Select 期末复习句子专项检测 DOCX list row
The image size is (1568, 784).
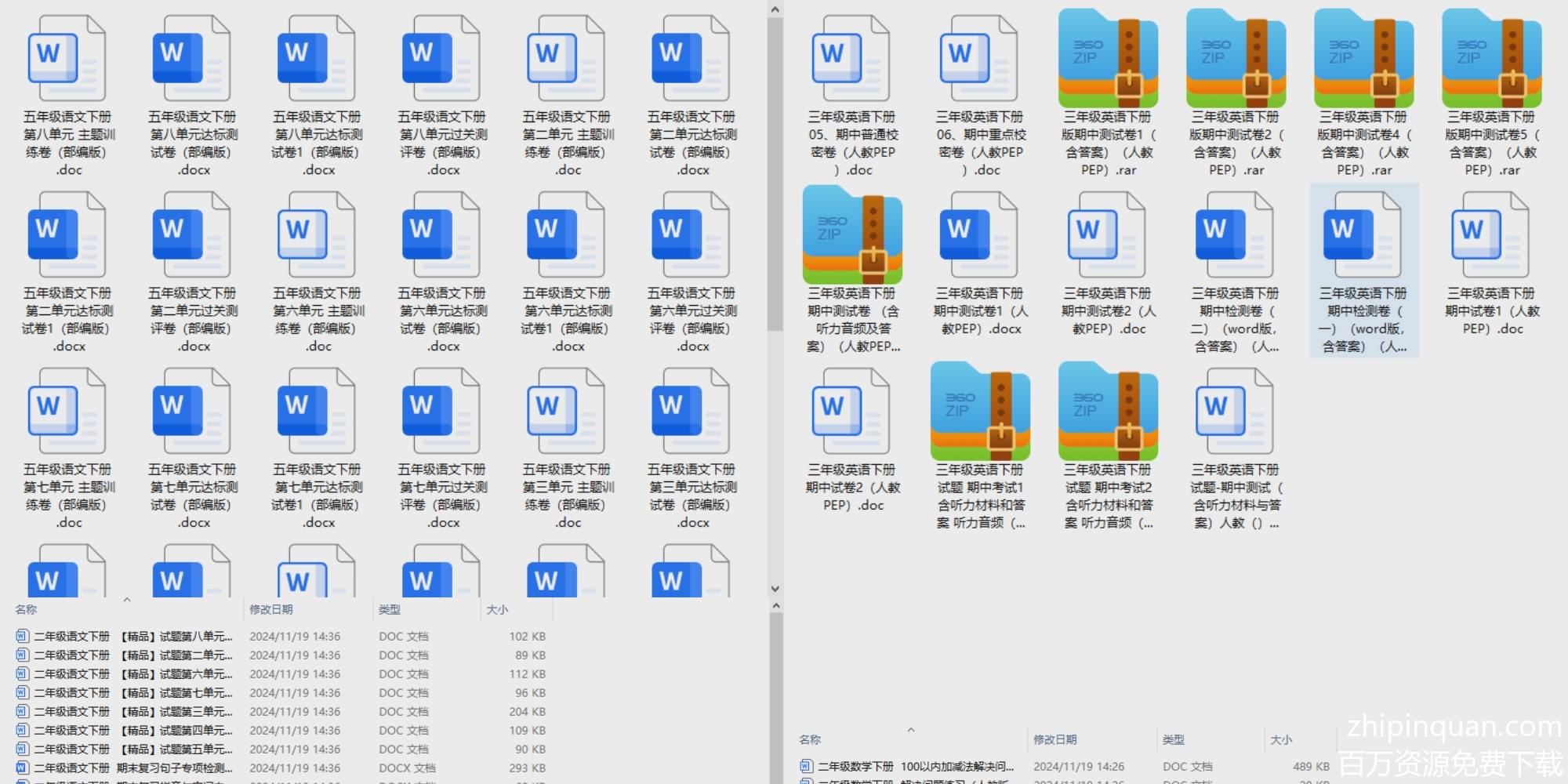[133, 768]
